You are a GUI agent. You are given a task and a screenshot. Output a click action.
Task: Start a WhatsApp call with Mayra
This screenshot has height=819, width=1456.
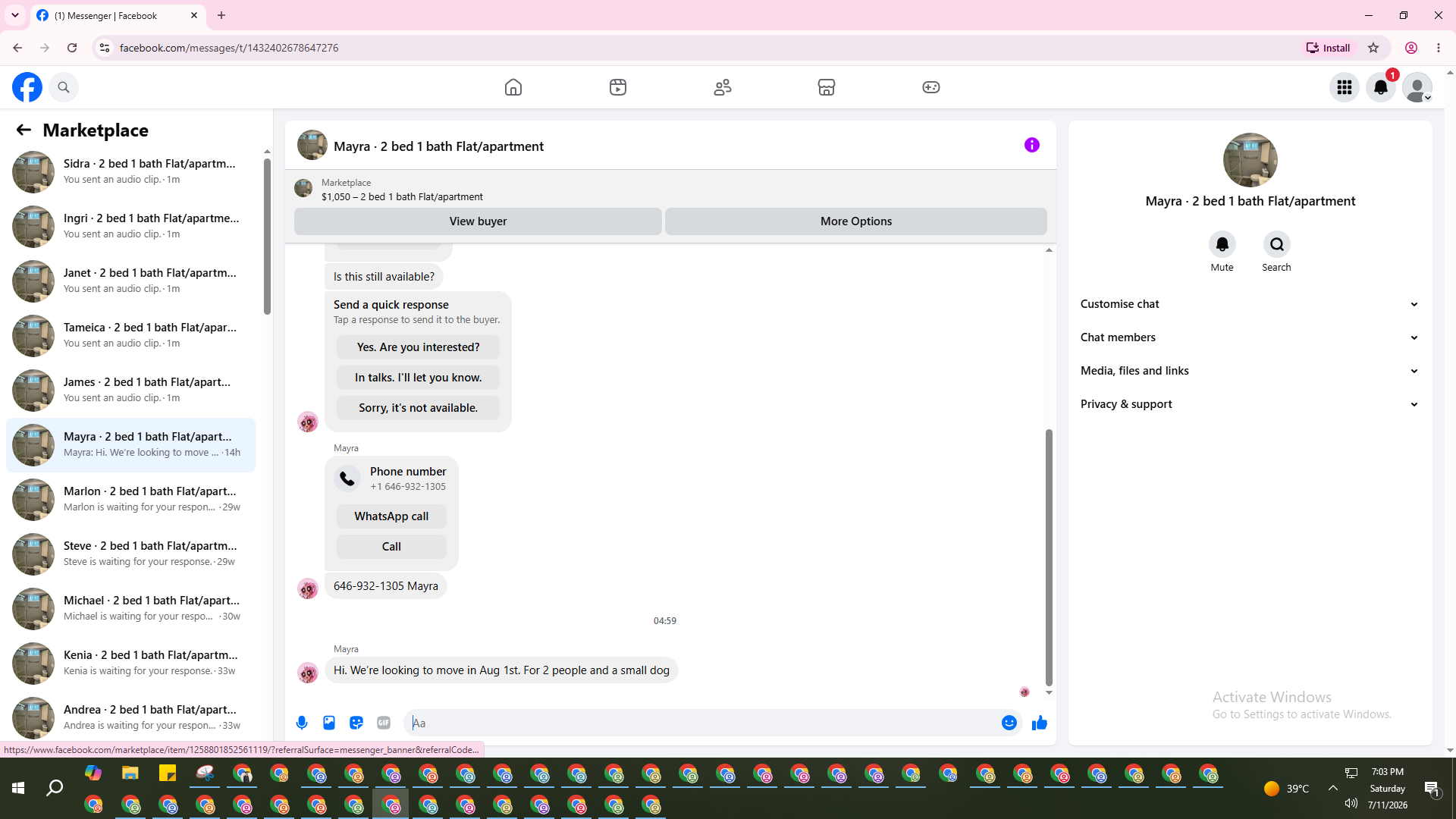coord(391,516)
